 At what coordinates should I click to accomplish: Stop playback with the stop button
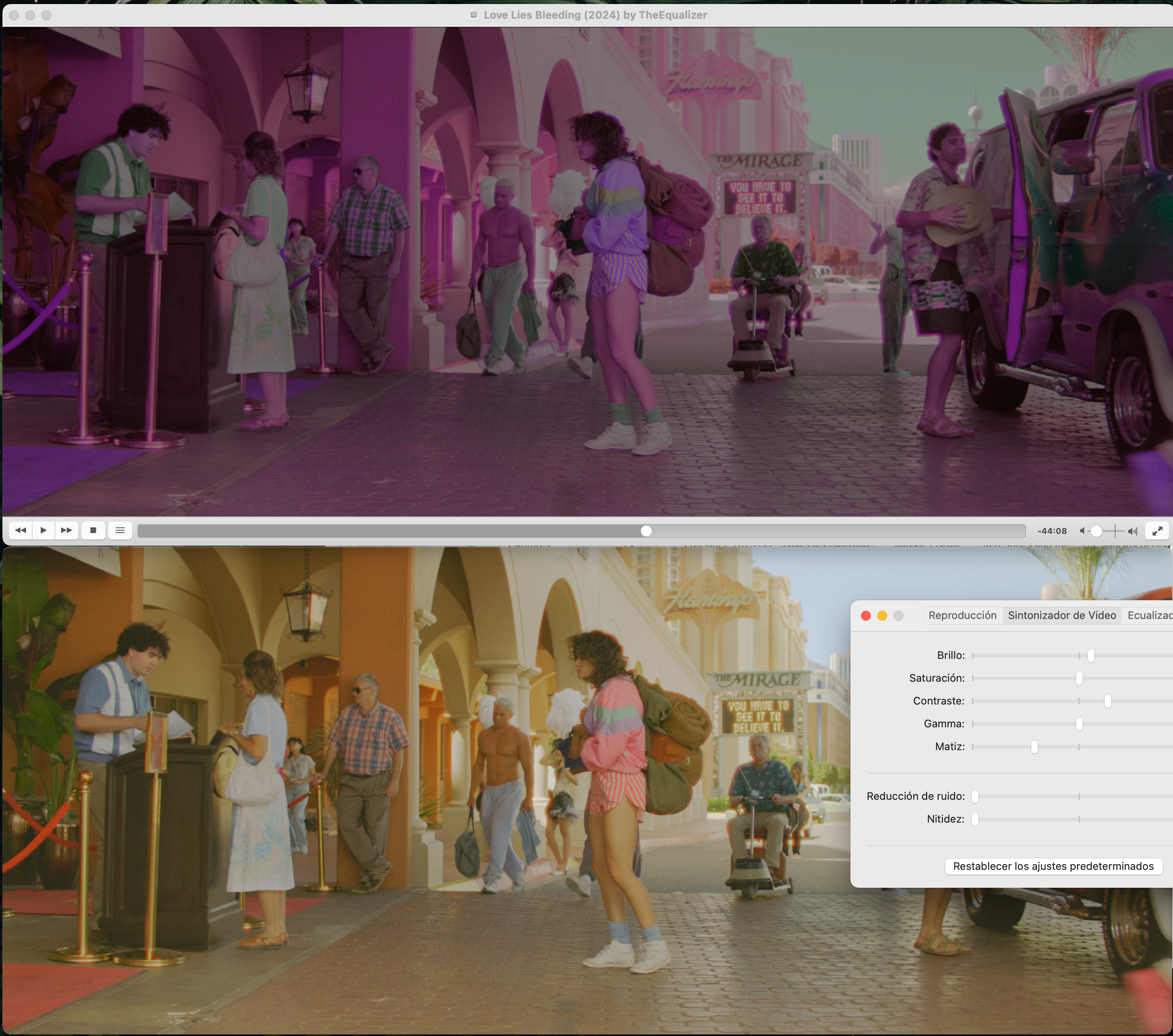pos(93,531)
